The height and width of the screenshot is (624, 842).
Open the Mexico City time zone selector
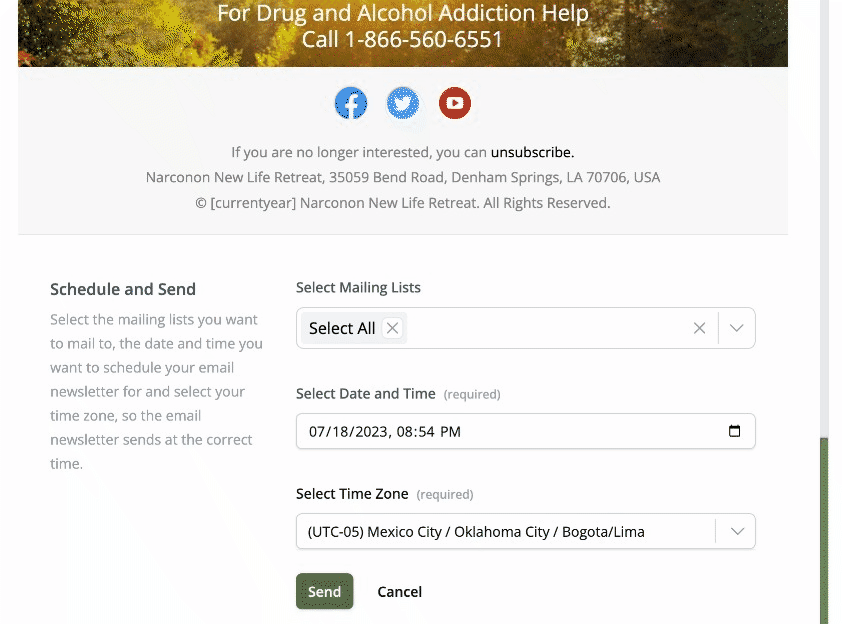(505, 532)
